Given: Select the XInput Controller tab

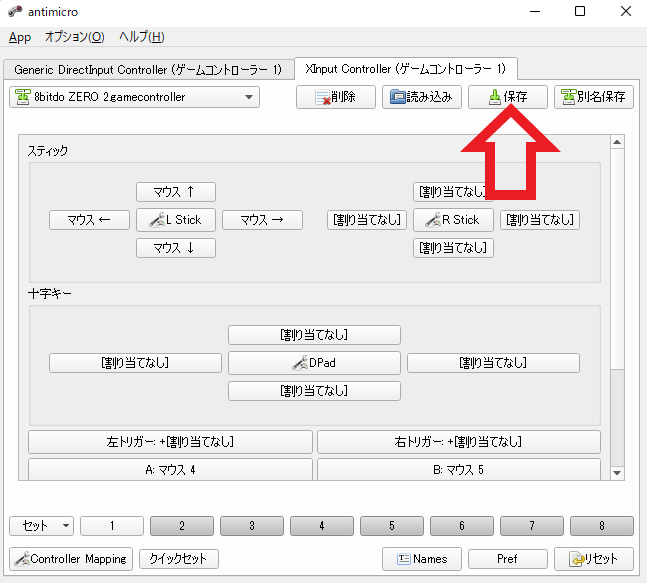Looking at the screenshot, I should [x=406, y=69].
